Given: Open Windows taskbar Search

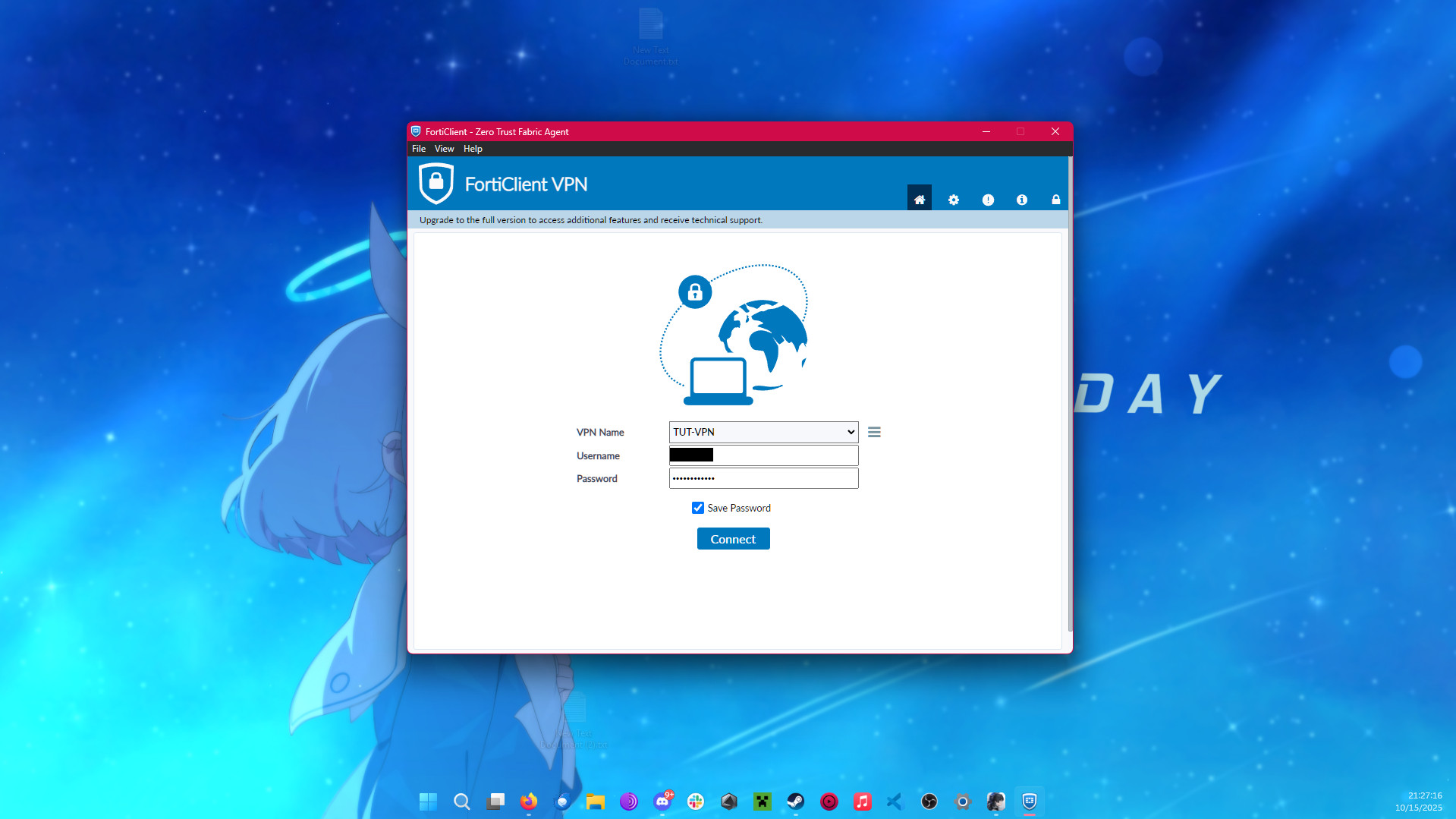Looking at the screenshot, I should click(461, 802).
